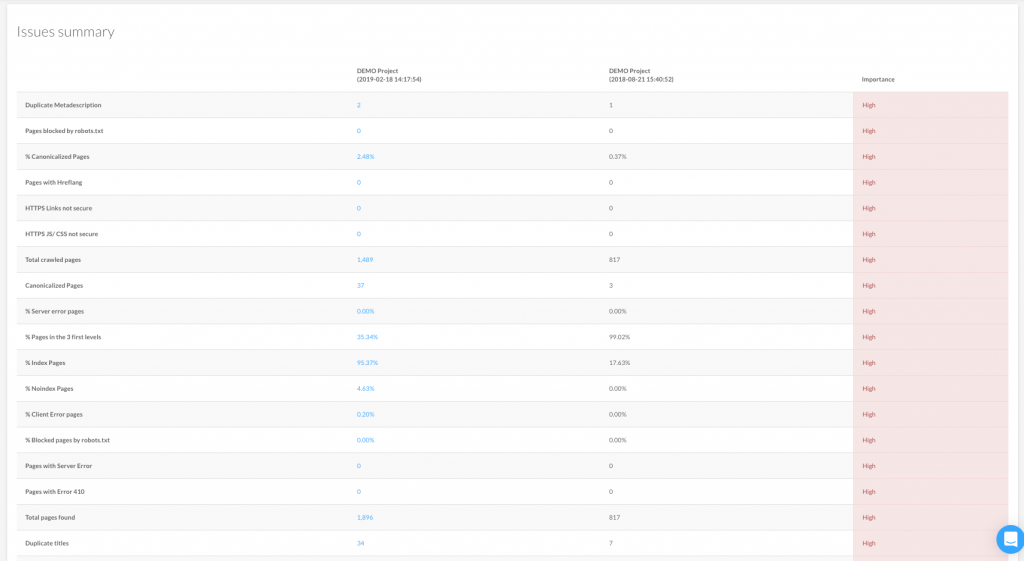Open the 0.20% Client Error pages link
This screenshot has height=561, width=1024.
pos(365,415)
